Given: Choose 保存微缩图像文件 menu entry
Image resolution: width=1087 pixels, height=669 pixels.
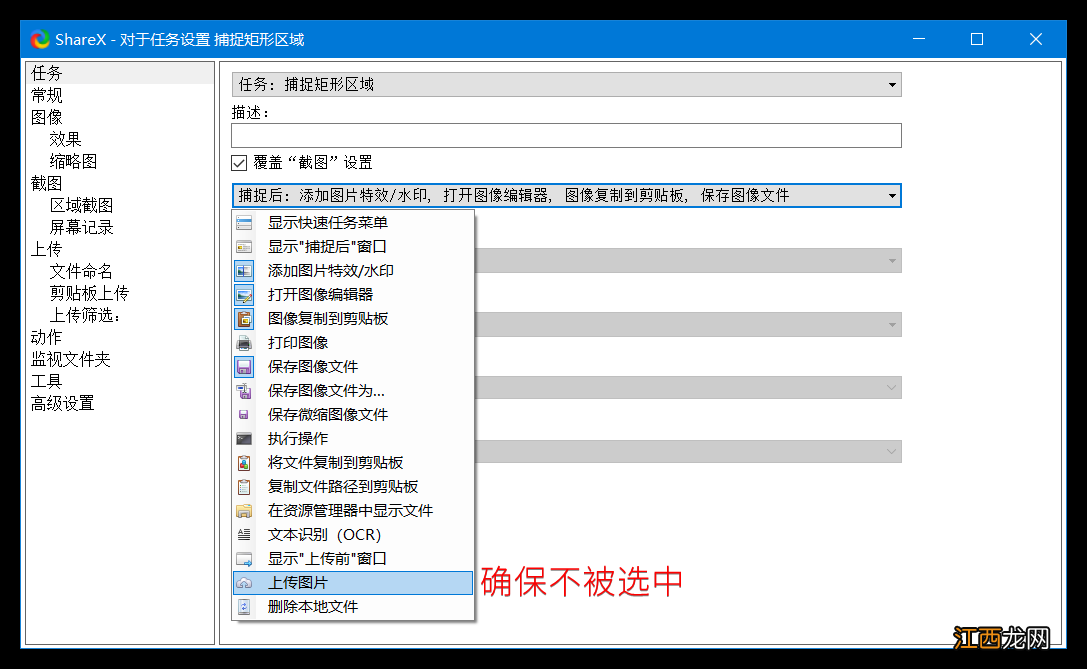Looking at the screenshot, I should click(x=354, y=415).
